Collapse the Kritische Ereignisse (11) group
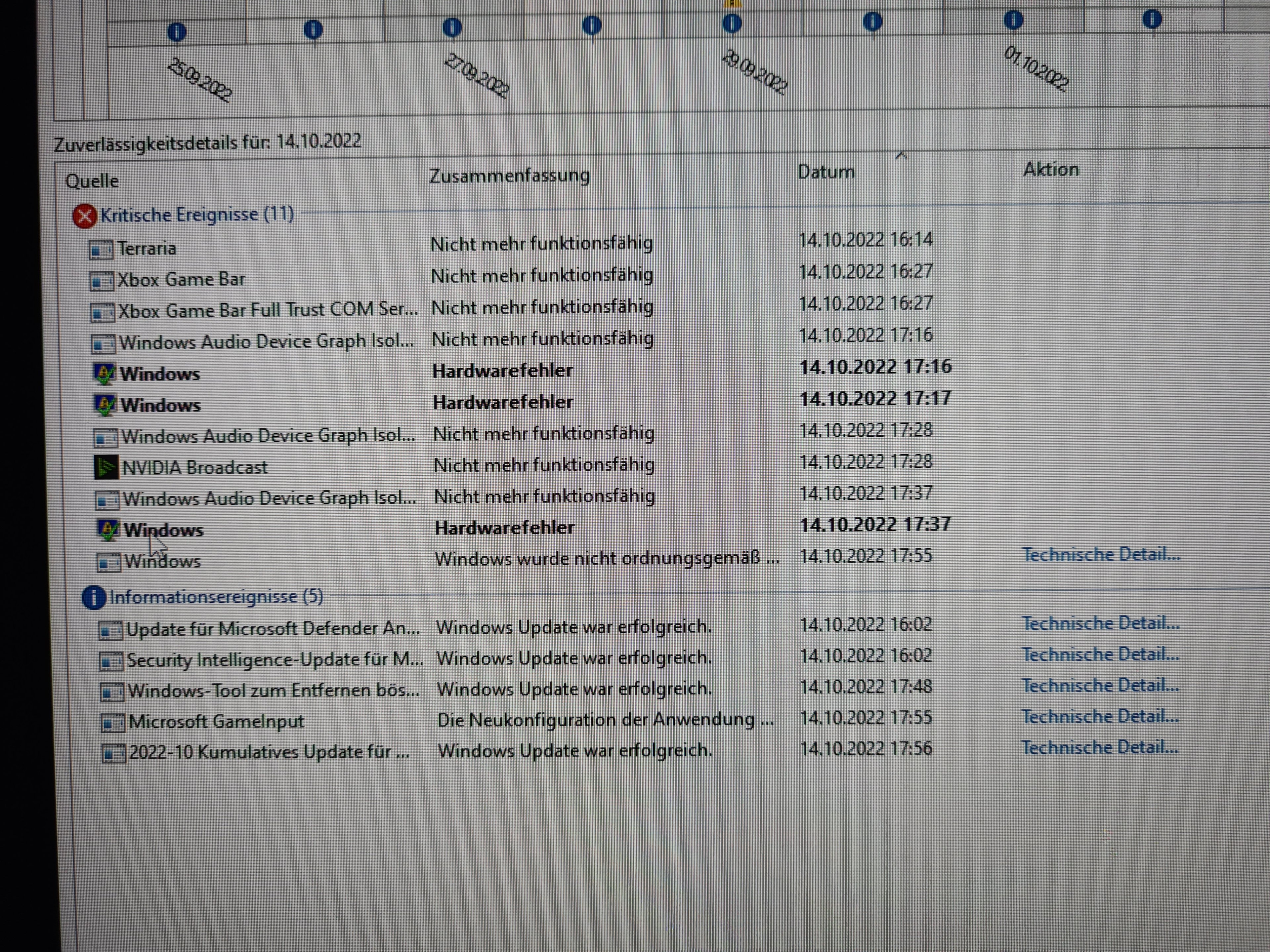 [x=197, y=215]
